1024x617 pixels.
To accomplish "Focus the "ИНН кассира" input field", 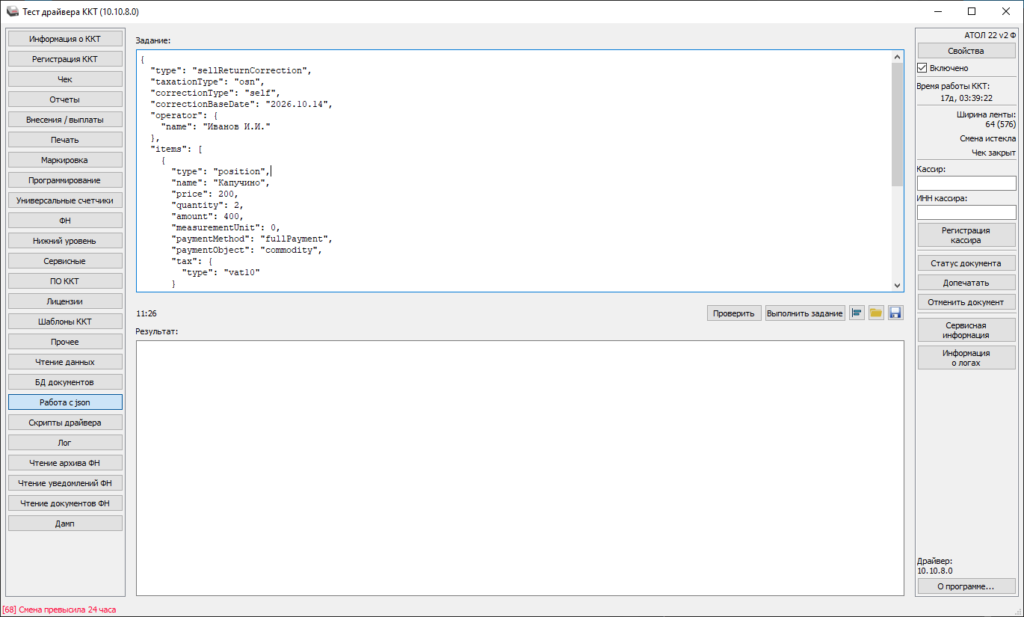I will [x=967, y=213].
